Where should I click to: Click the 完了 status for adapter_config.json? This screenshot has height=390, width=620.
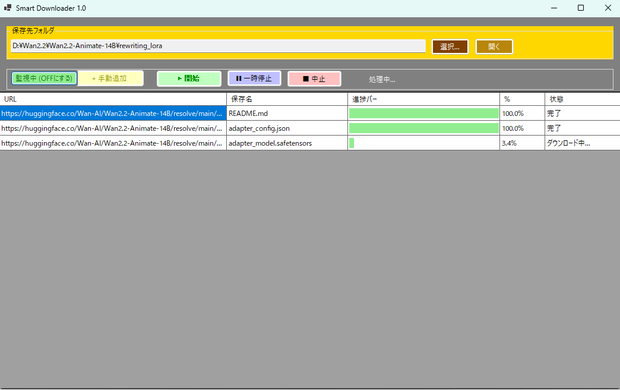point(582,128)
